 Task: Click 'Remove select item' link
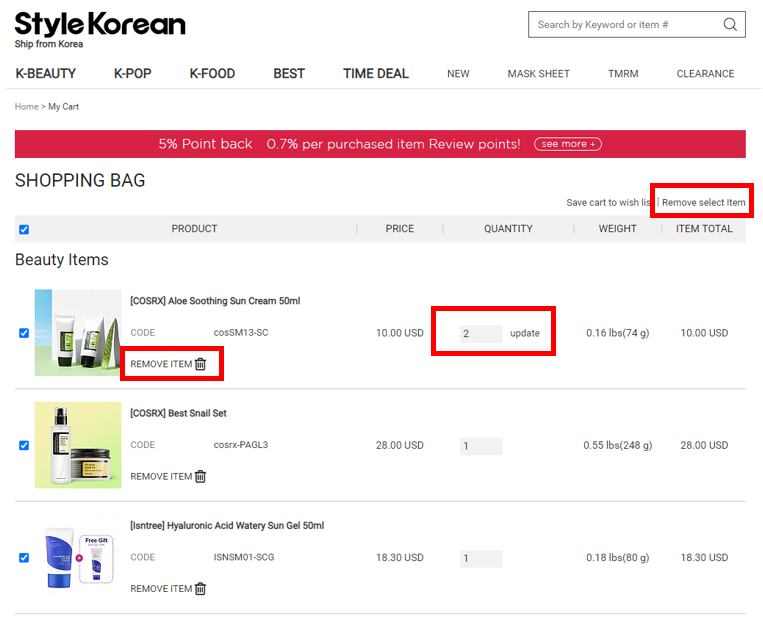pos(703,203)
